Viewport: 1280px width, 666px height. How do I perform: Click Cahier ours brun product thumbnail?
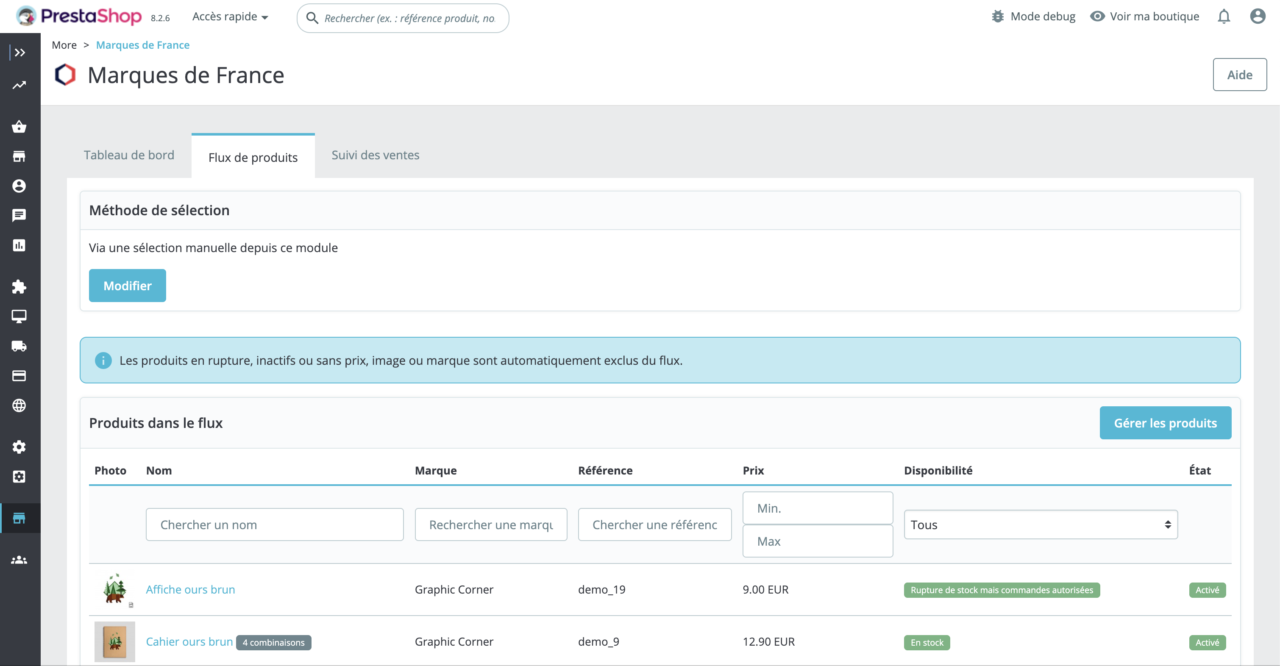pos(115,642)
